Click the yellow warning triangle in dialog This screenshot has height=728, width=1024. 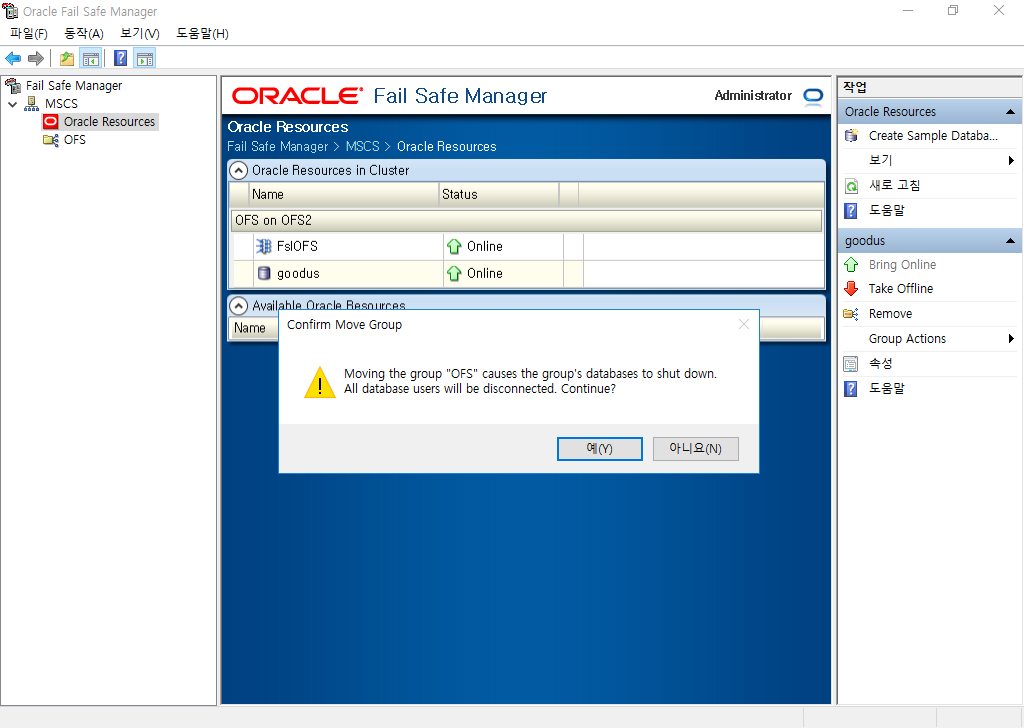[320, 383]
